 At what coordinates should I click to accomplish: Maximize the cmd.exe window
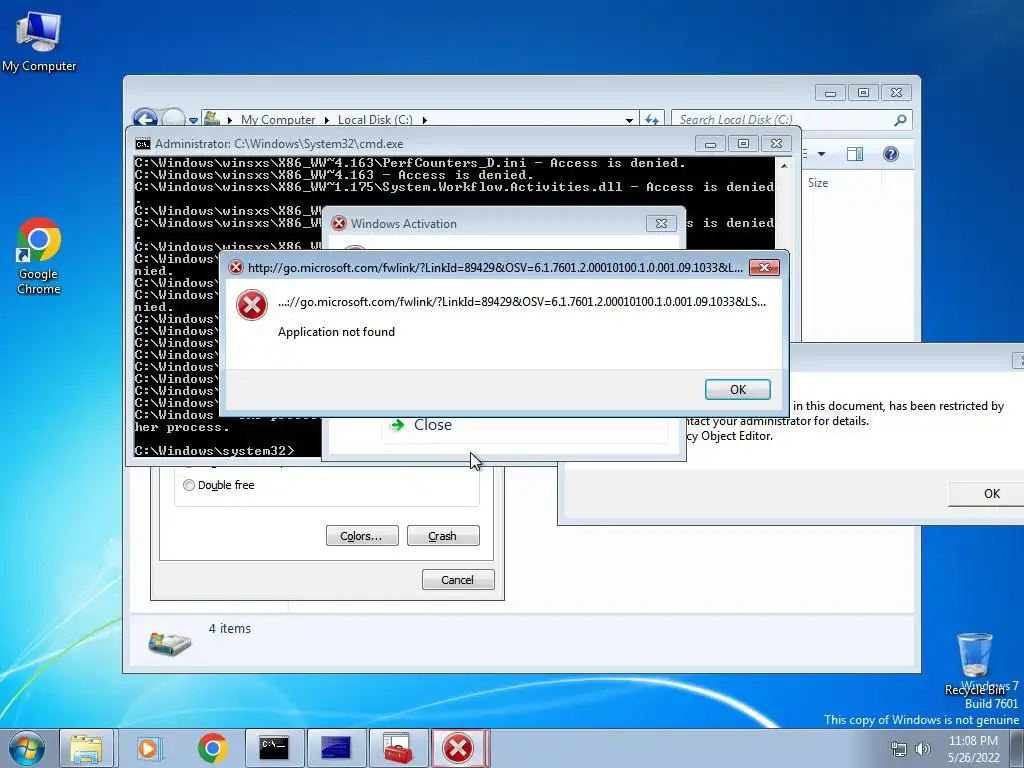point(743,144)
